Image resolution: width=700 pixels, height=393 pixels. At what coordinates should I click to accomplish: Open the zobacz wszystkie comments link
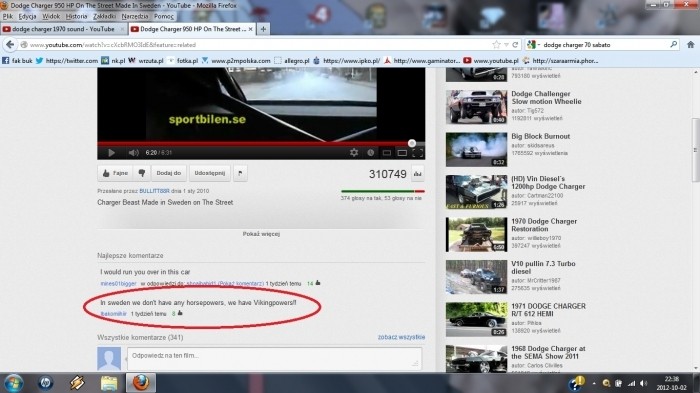click(401, 337)
